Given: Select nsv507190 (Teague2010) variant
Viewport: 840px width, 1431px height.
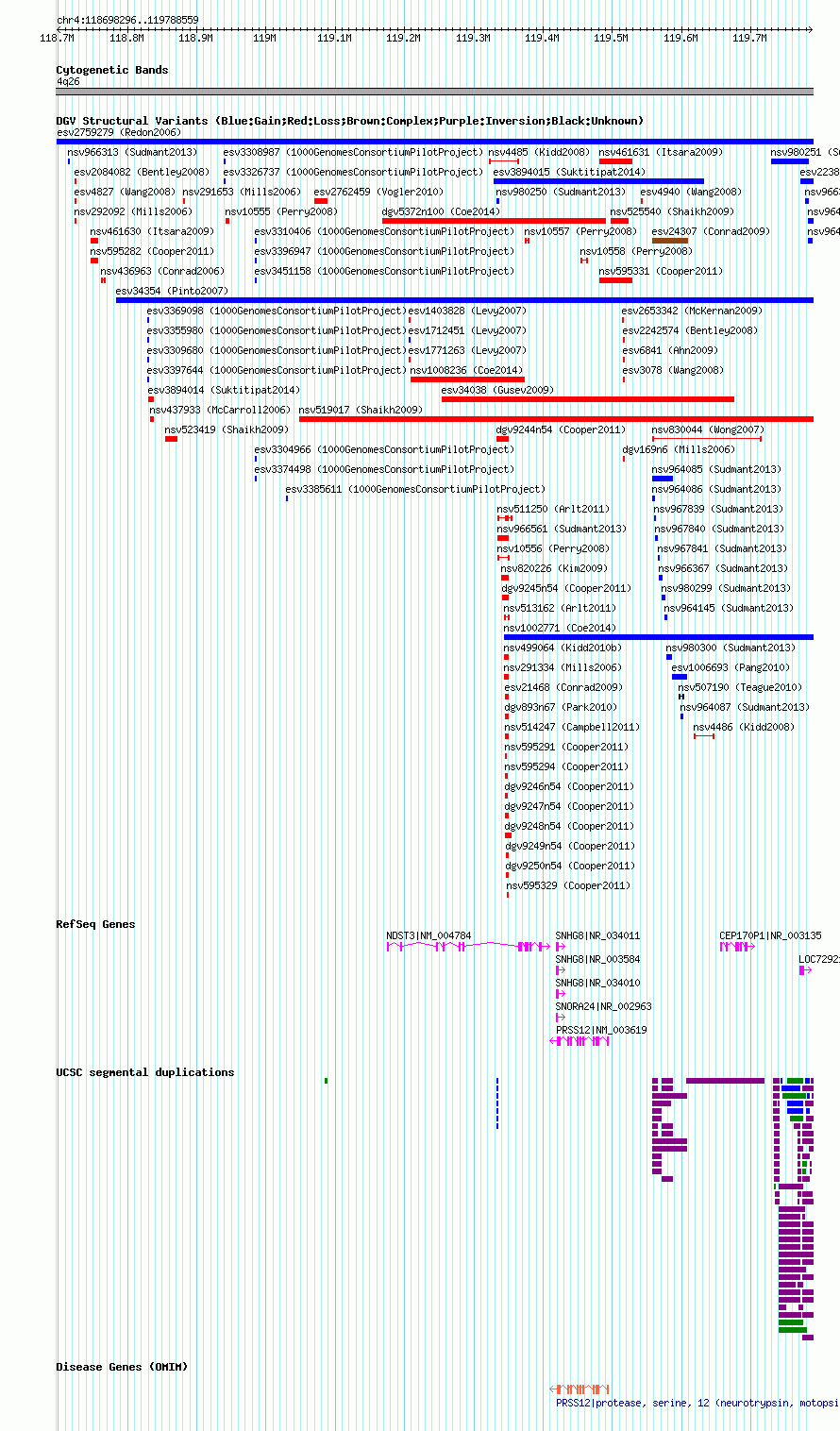Looking at the screenshot, I should coord(740,687).
